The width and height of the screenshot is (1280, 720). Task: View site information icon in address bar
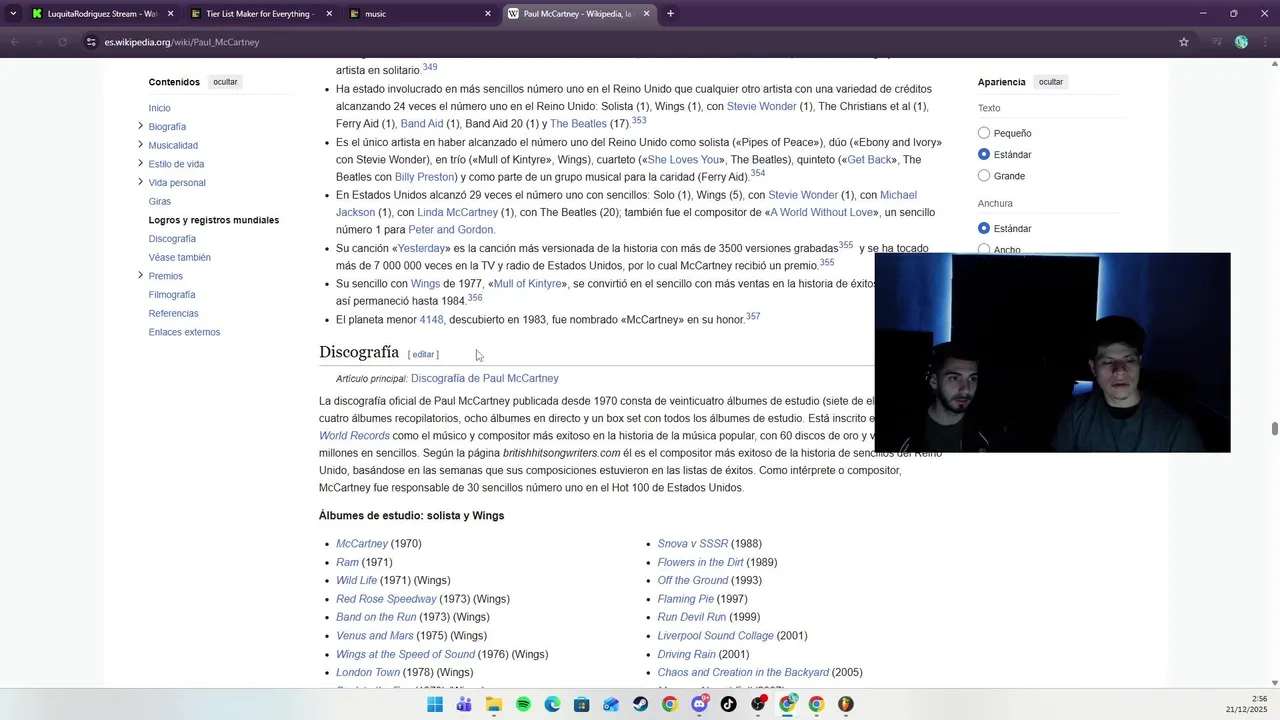(x=91, y=42)
